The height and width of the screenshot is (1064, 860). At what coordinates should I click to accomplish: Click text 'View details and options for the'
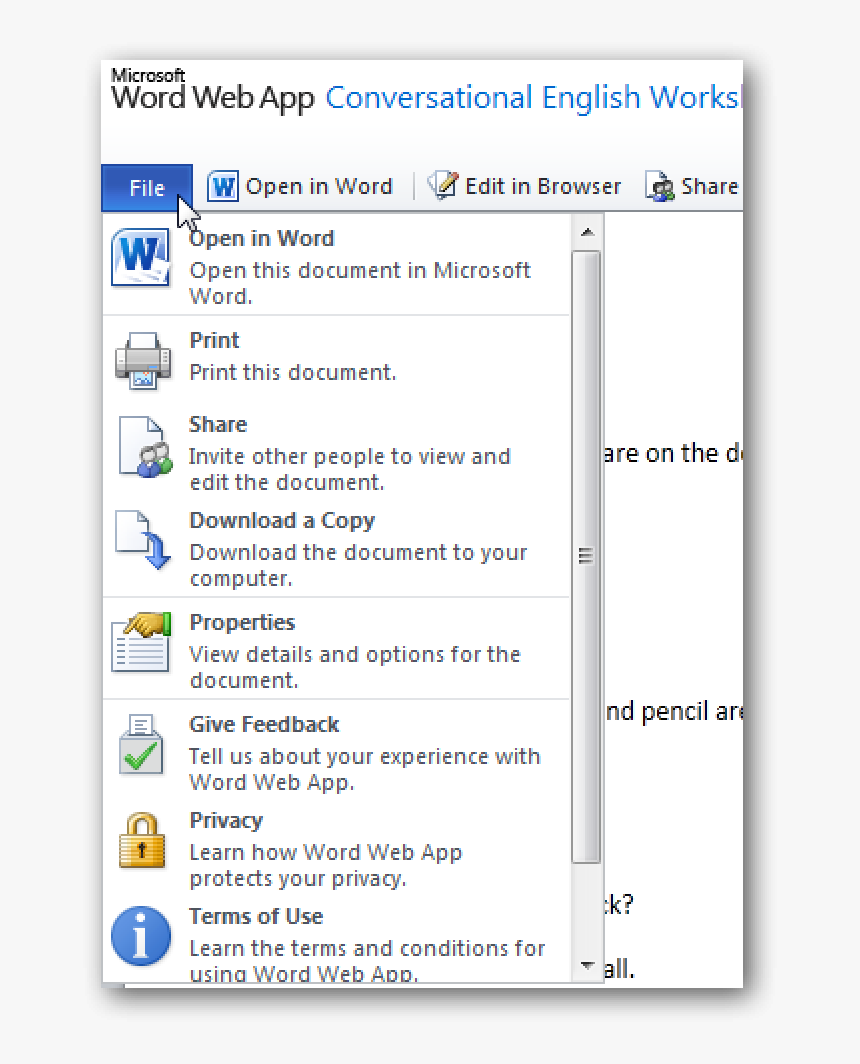(x=355, y=655)
